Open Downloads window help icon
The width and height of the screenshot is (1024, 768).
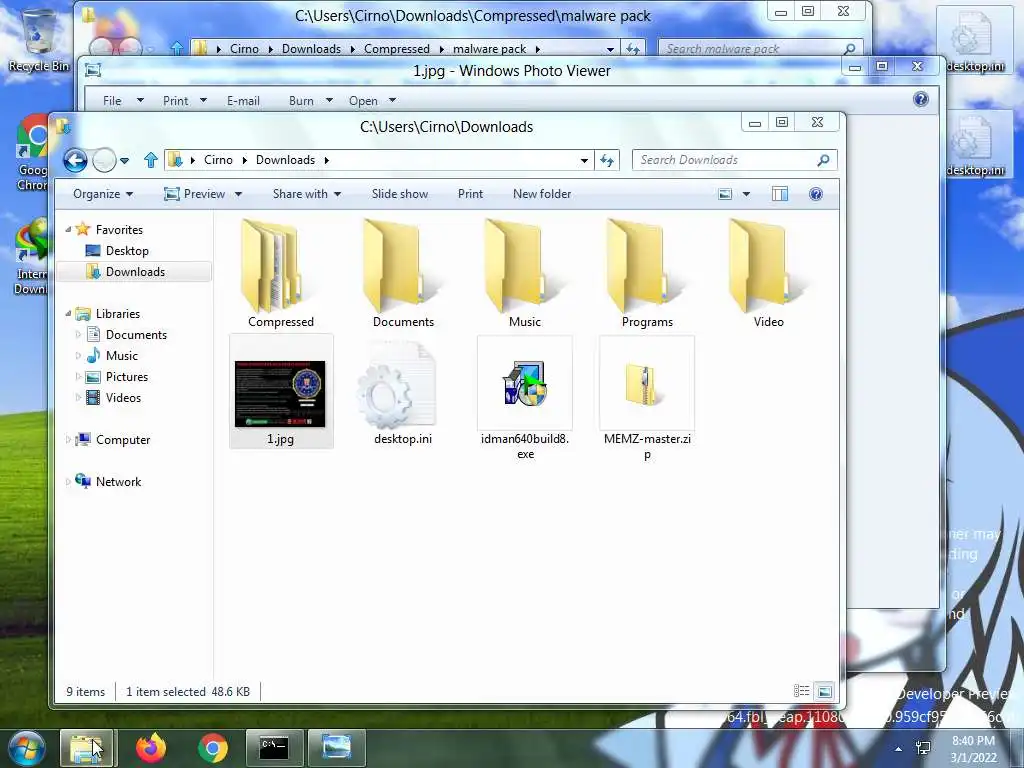tap(816, 194)
